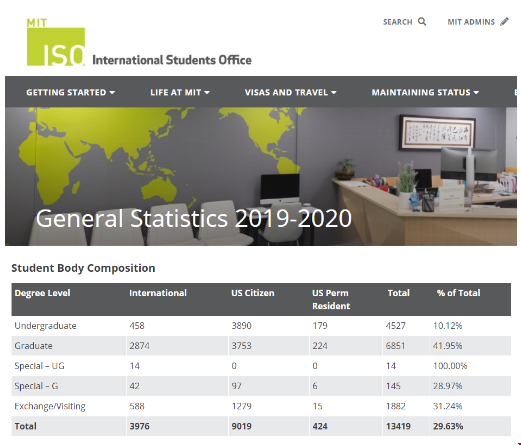Open the VISAS AND TRAVEL menu

291,92
